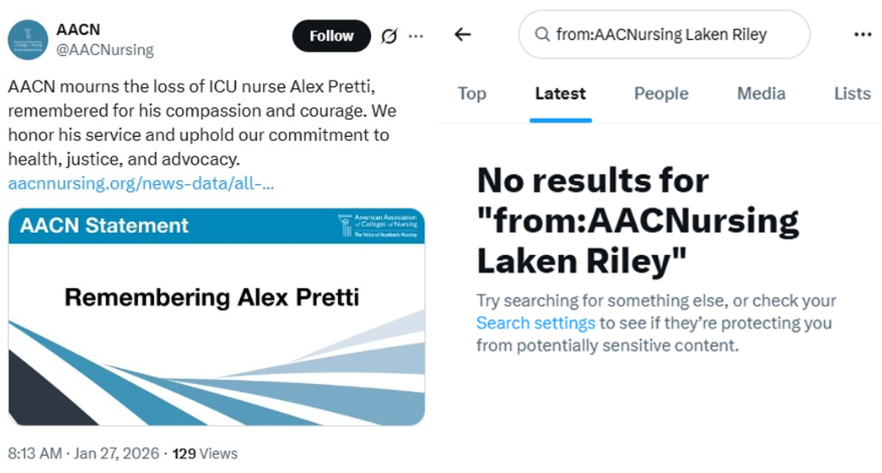Switch to the Top tab
The height and width of the screenshot is (473, 882).
pos(472,94)
